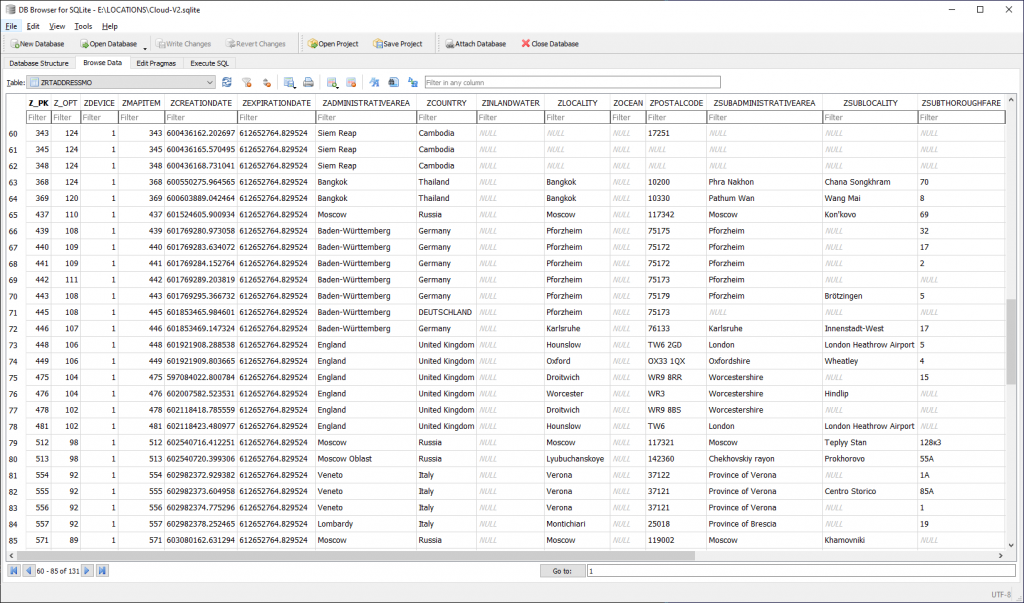This screenshot has width=1024, height=603.
Task: Insert a new record
Action: [333, 83]
